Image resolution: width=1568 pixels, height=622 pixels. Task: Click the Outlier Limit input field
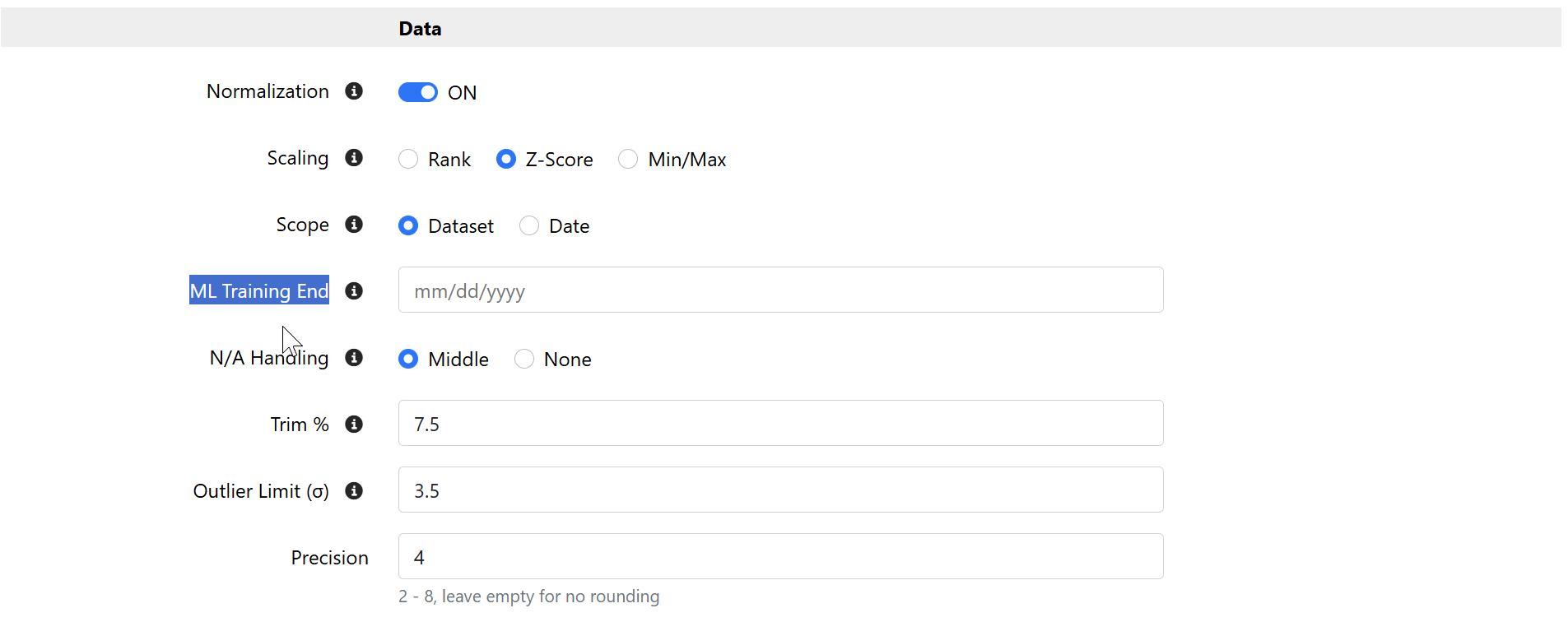(x=780, y=490)
